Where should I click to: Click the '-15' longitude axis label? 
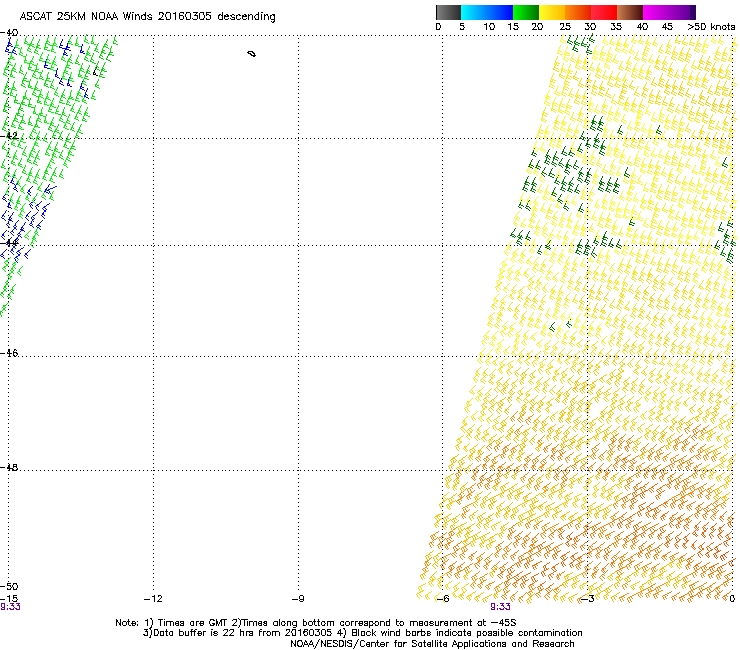pyautogui.click(x=9, y=599)
